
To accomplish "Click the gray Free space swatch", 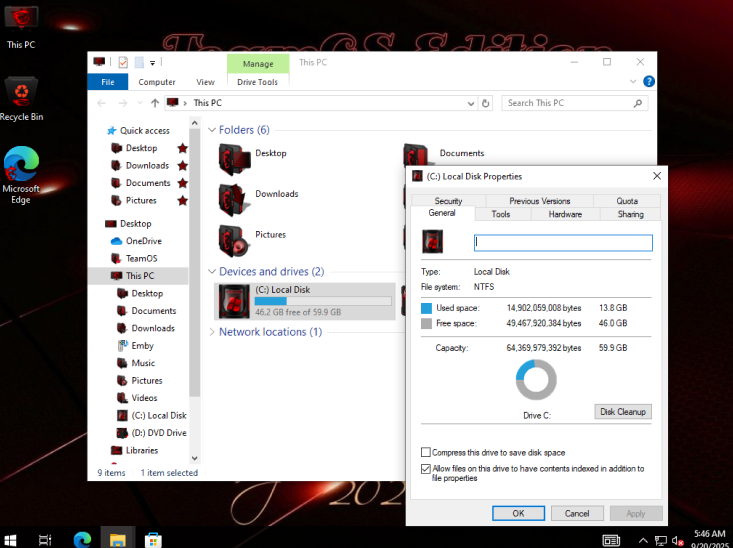I will click(x=426, y=324).
